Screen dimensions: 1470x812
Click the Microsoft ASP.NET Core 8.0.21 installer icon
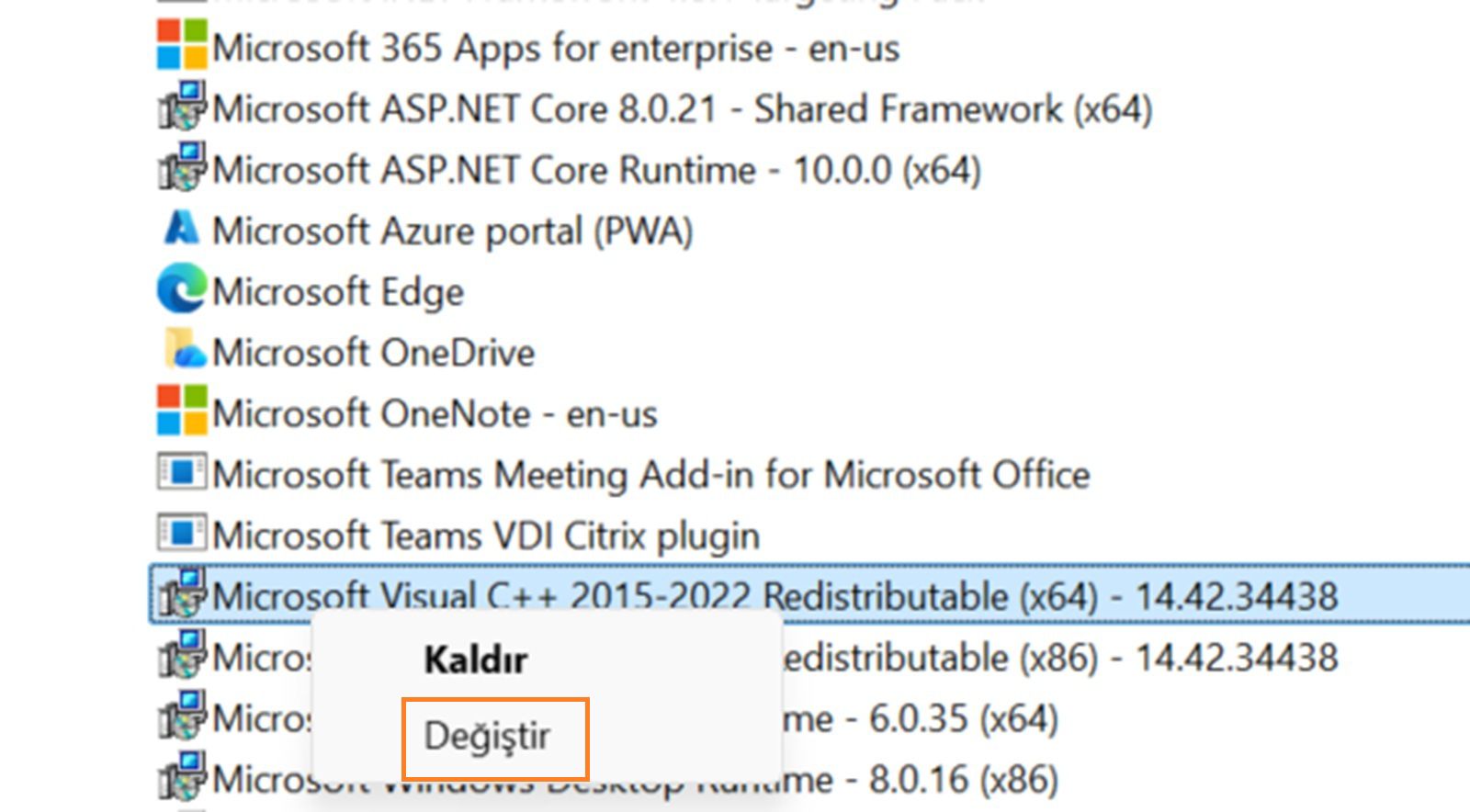point(184,109)
